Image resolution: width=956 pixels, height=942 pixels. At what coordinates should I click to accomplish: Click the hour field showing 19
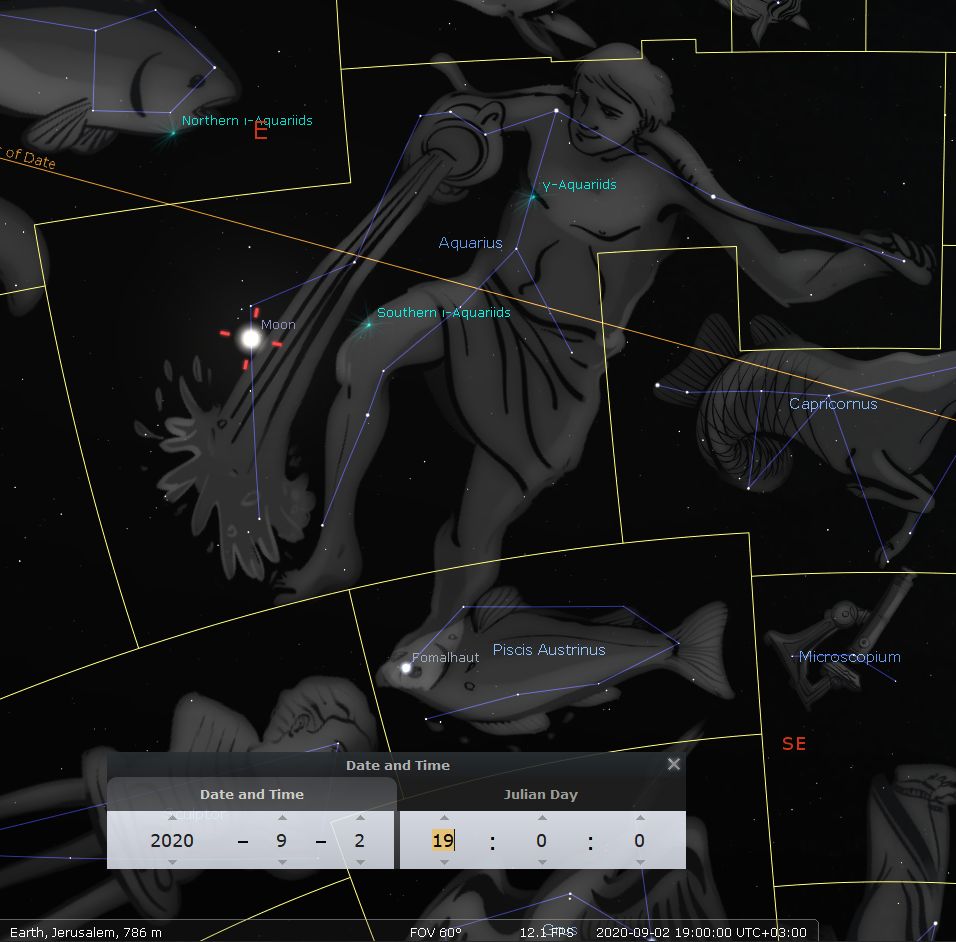coord(443,840)
